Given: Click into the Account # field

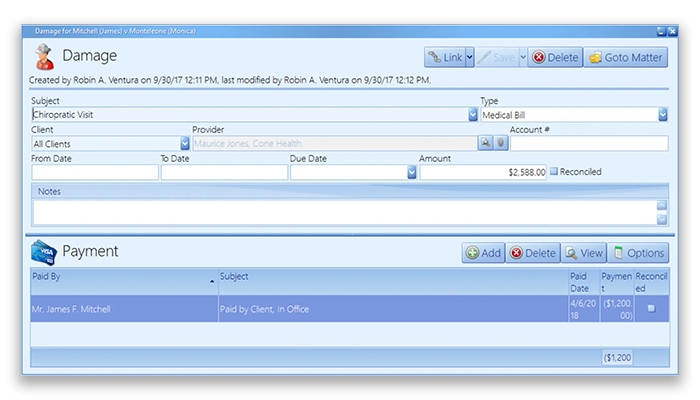Looking at the screenshot, I should click(588, 143).
